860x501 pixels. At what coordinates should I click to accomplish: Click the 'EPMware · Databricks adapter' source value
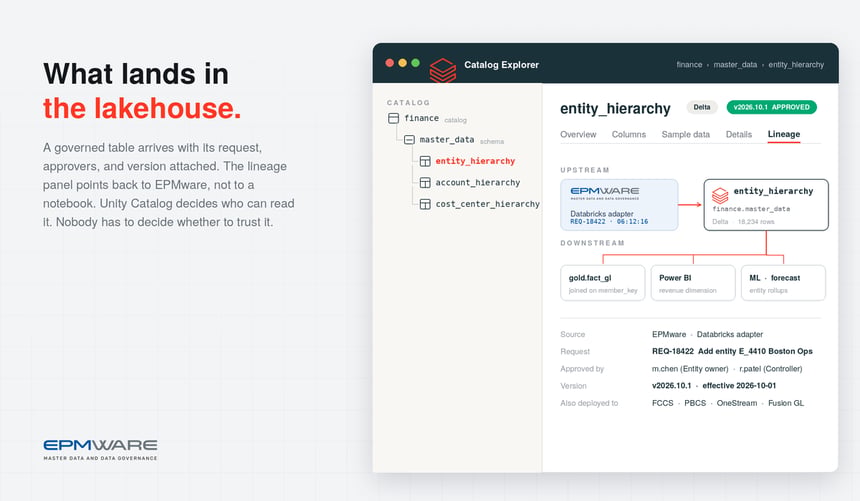[707, 334]
